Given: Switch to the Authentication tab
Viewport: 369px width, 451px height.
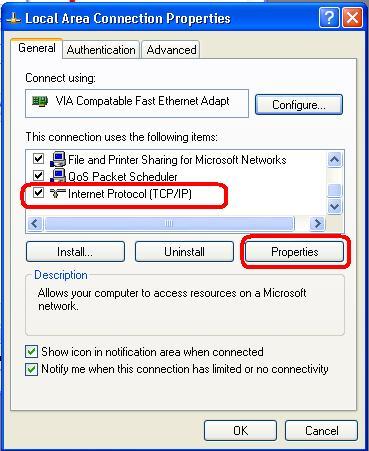Looking at the screenshot, I should tap(101, 50).
